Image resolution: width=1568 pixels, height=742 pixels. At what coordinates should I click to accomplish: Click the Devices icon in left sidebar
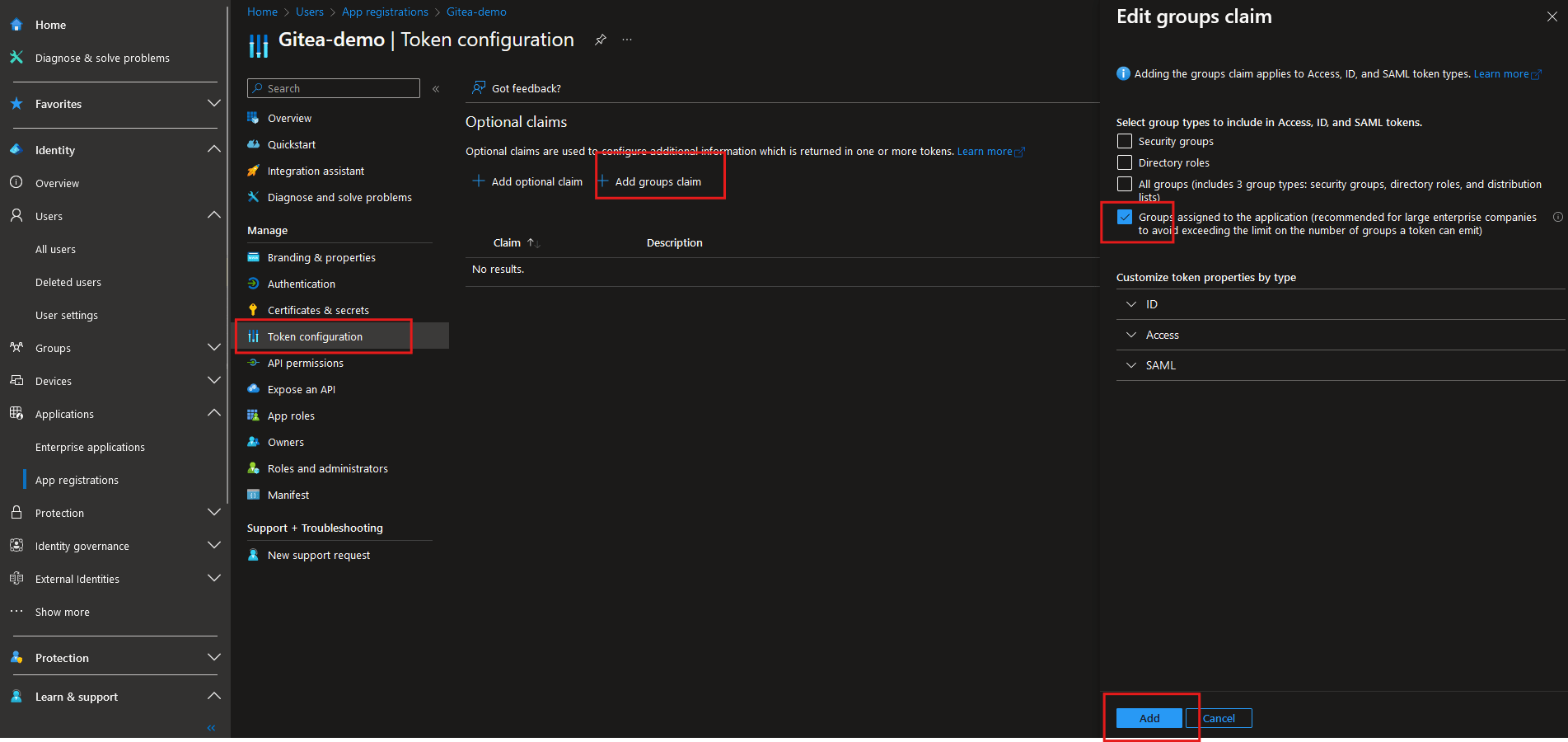pos(16,381)
